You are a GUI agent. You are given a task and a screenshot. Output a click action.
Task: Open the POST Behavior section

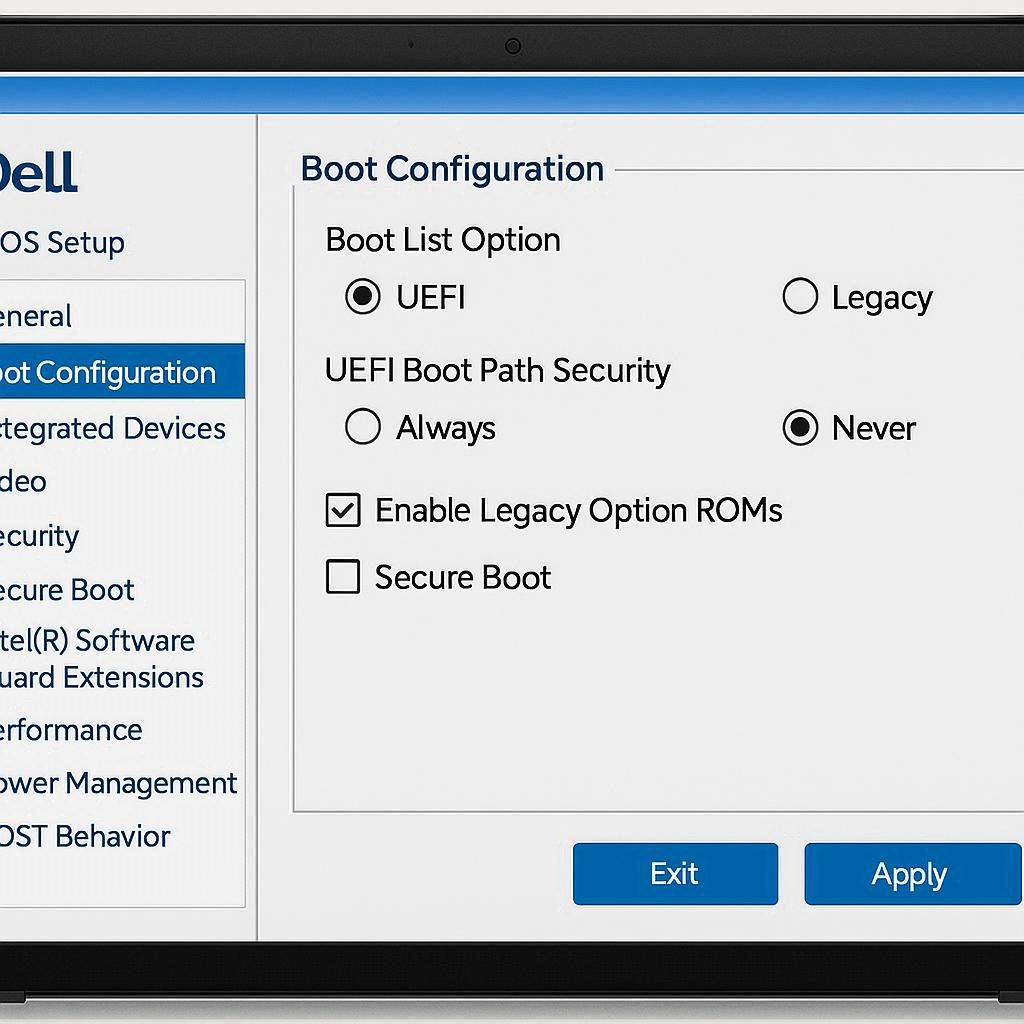[x=85, y=837]
